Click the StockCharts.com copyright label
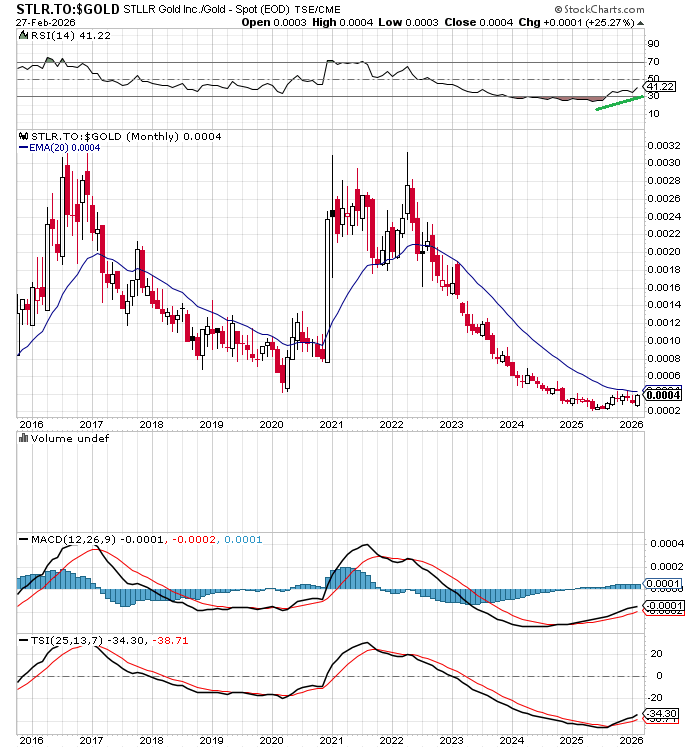 click(x=599, y=9)
